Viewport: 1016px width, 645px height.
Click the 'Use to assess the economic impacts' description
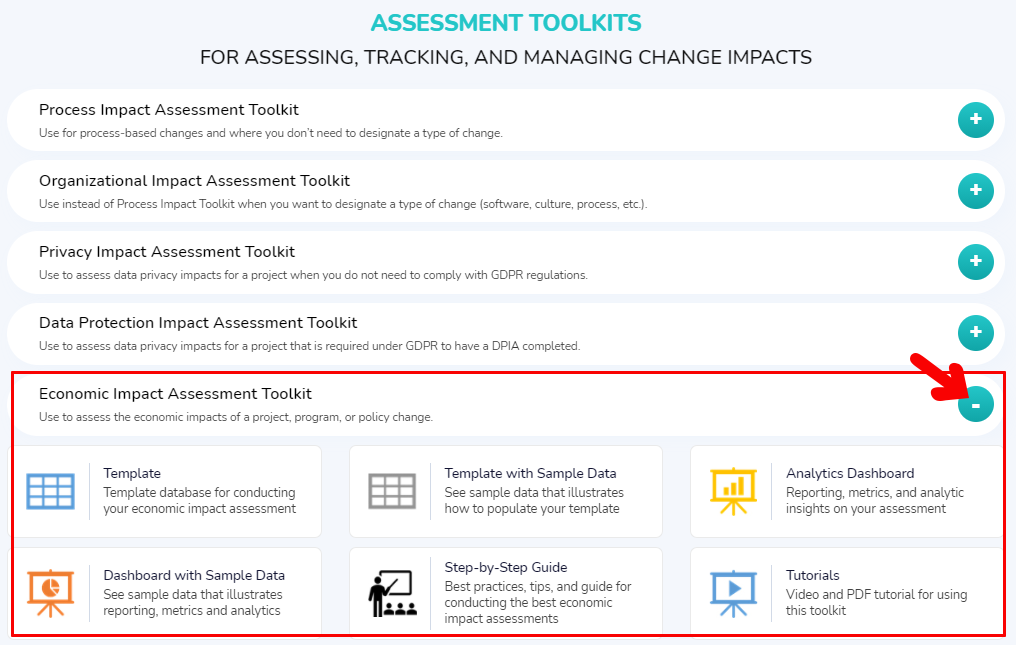pyautogui.click(x=236, y=417)
